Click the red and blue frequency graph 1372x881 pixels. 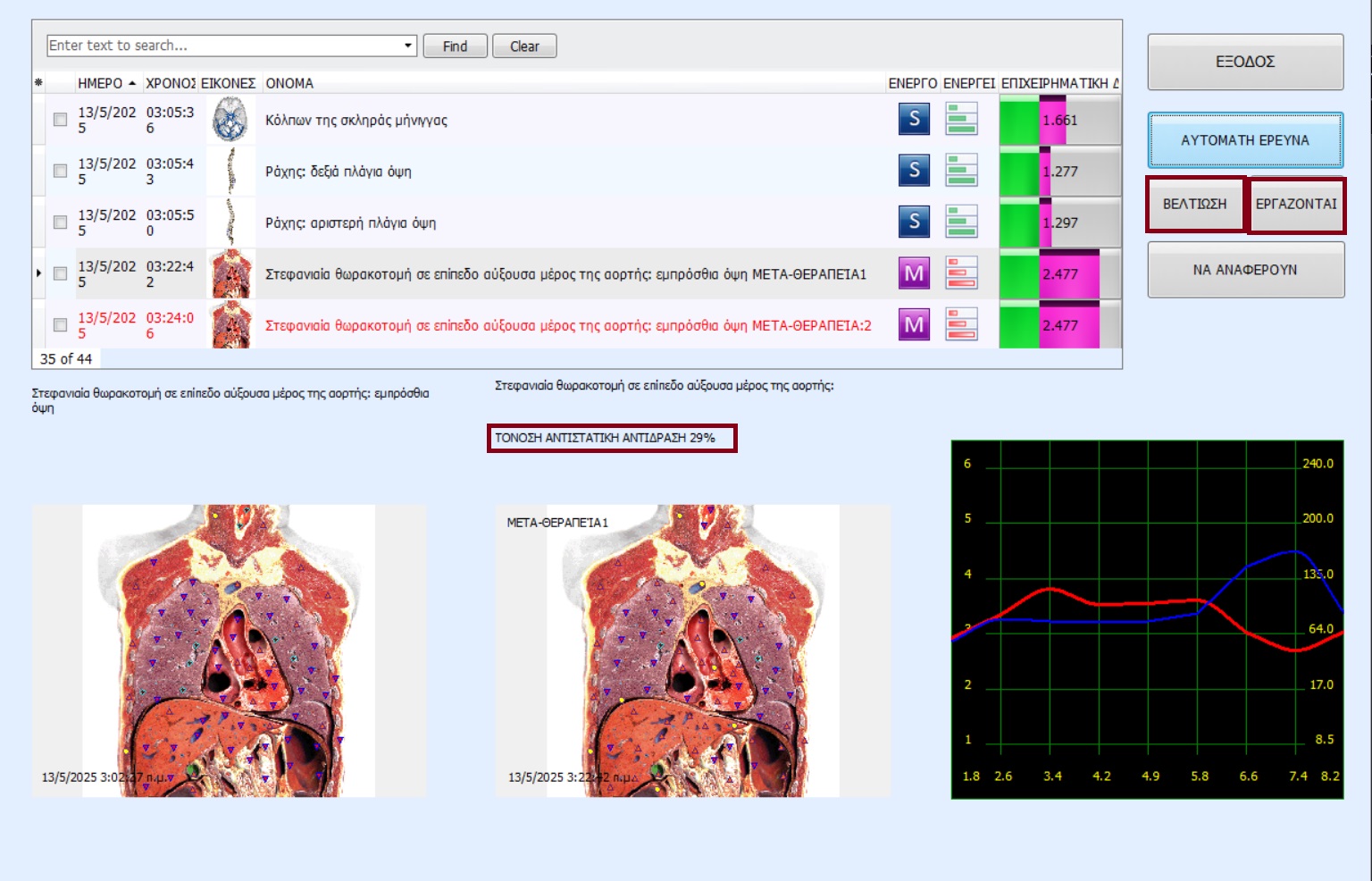pyautogui.click(x=1148, y=619)
